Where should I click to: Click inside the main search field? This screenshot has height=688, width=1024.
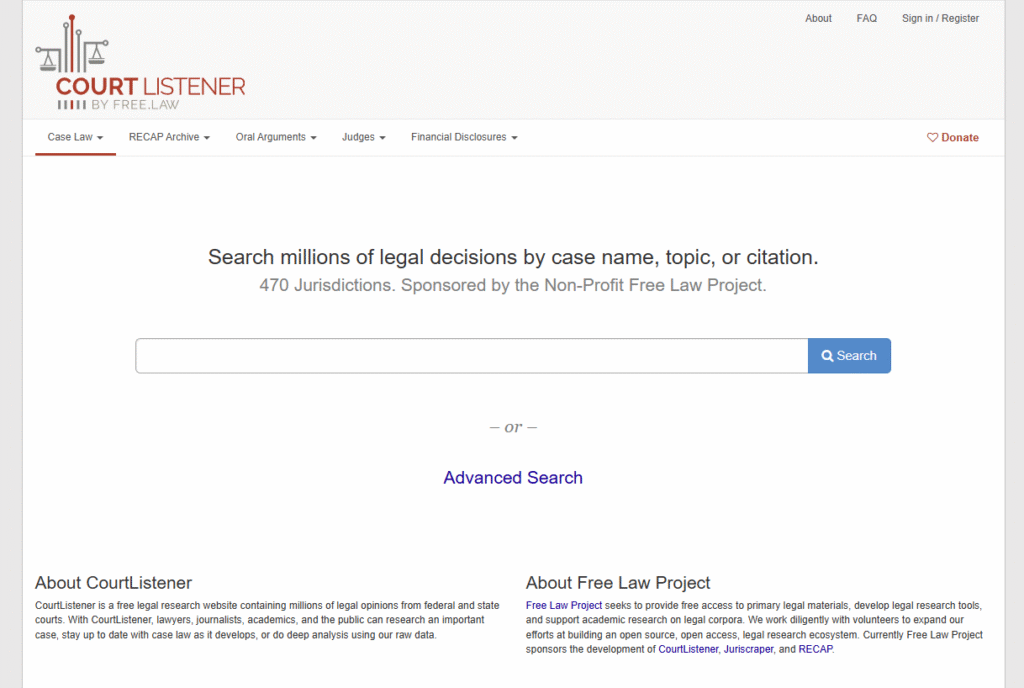pos(472,356)
